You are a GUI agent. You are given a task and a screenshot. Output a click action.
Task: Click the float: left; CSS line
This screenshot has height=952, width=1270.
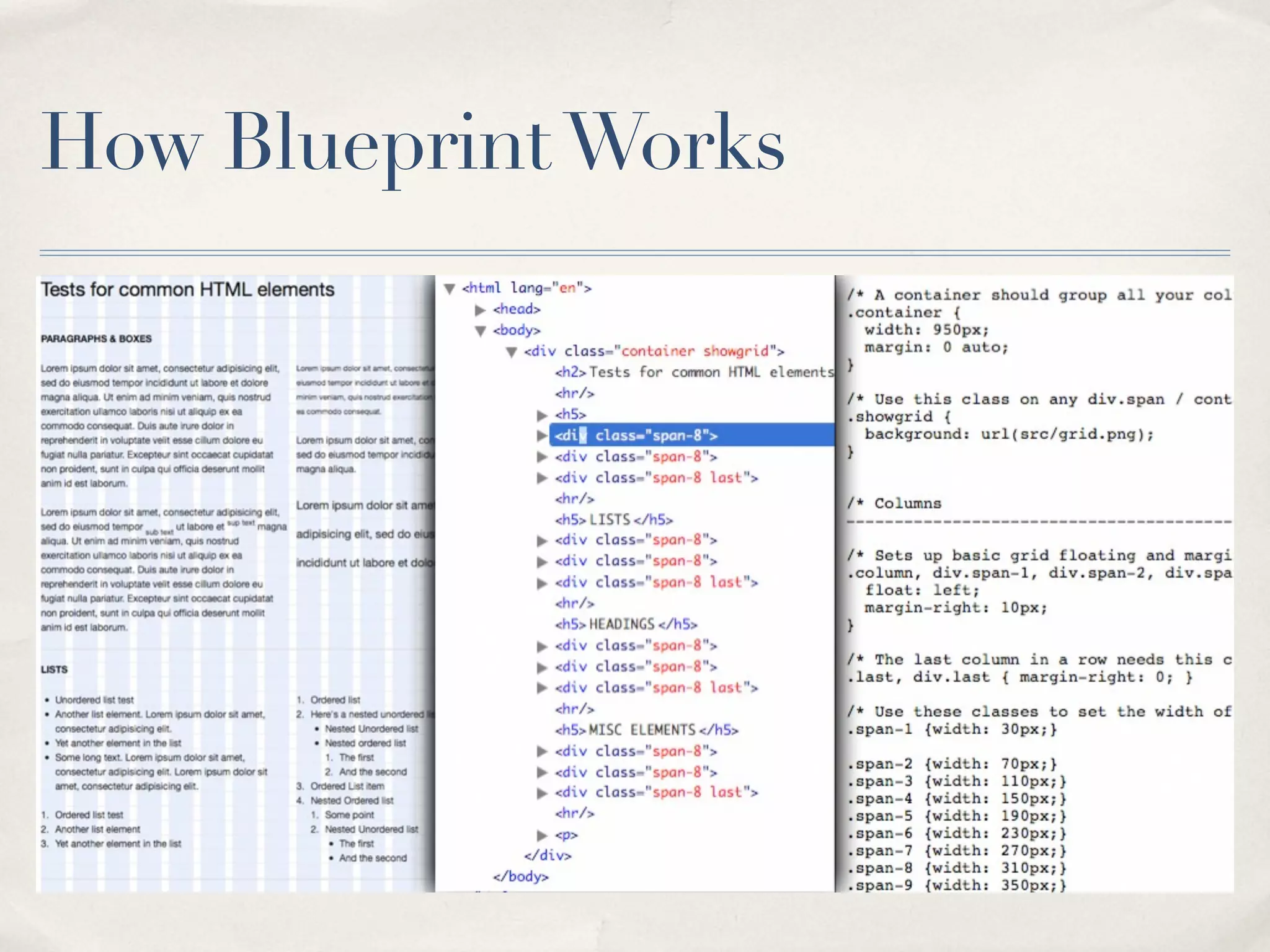pos(922,590)
